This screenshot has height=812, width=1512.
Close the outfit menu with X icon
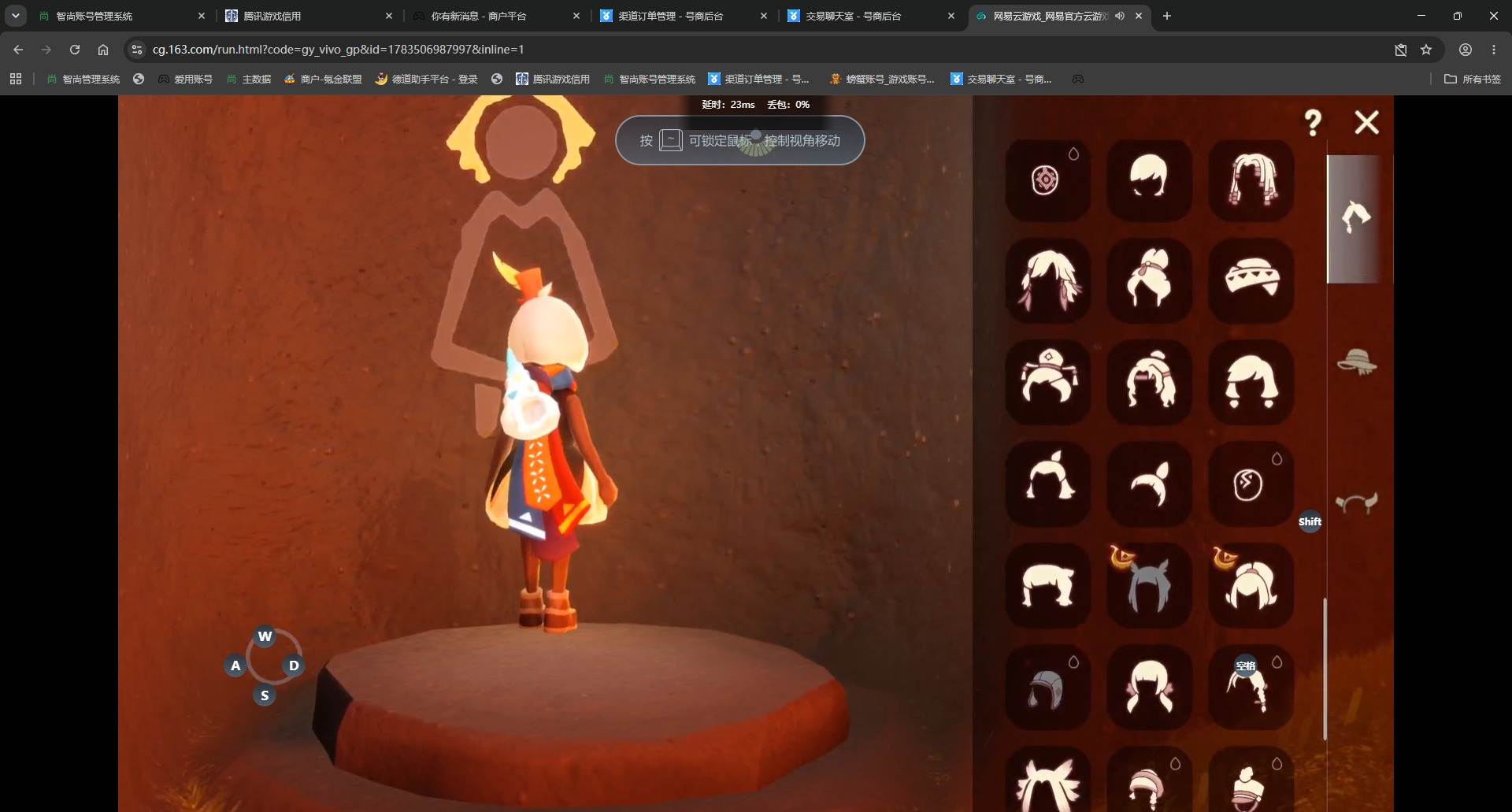tap(1366, 122)
